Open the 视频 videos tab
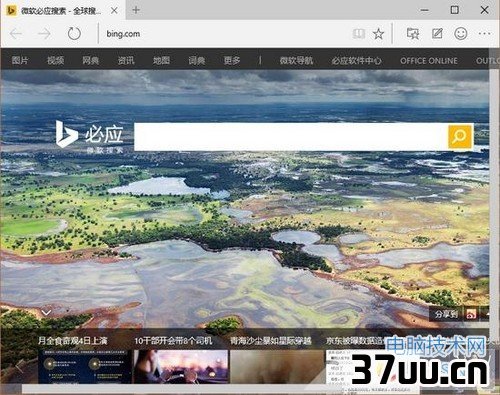 click(55, 60)
